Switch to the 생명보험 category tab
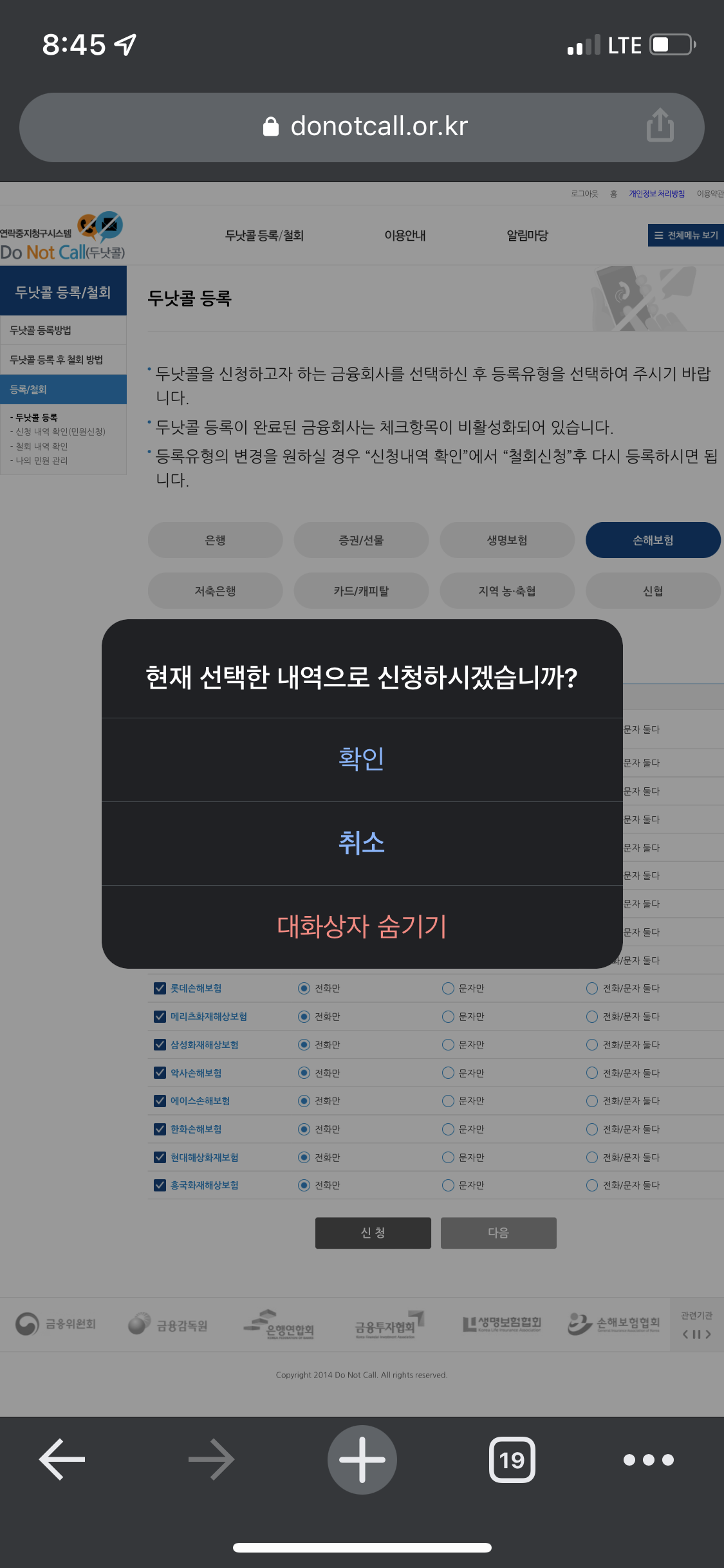Viewport: 724px width, 1568px height. coord(507,540)
